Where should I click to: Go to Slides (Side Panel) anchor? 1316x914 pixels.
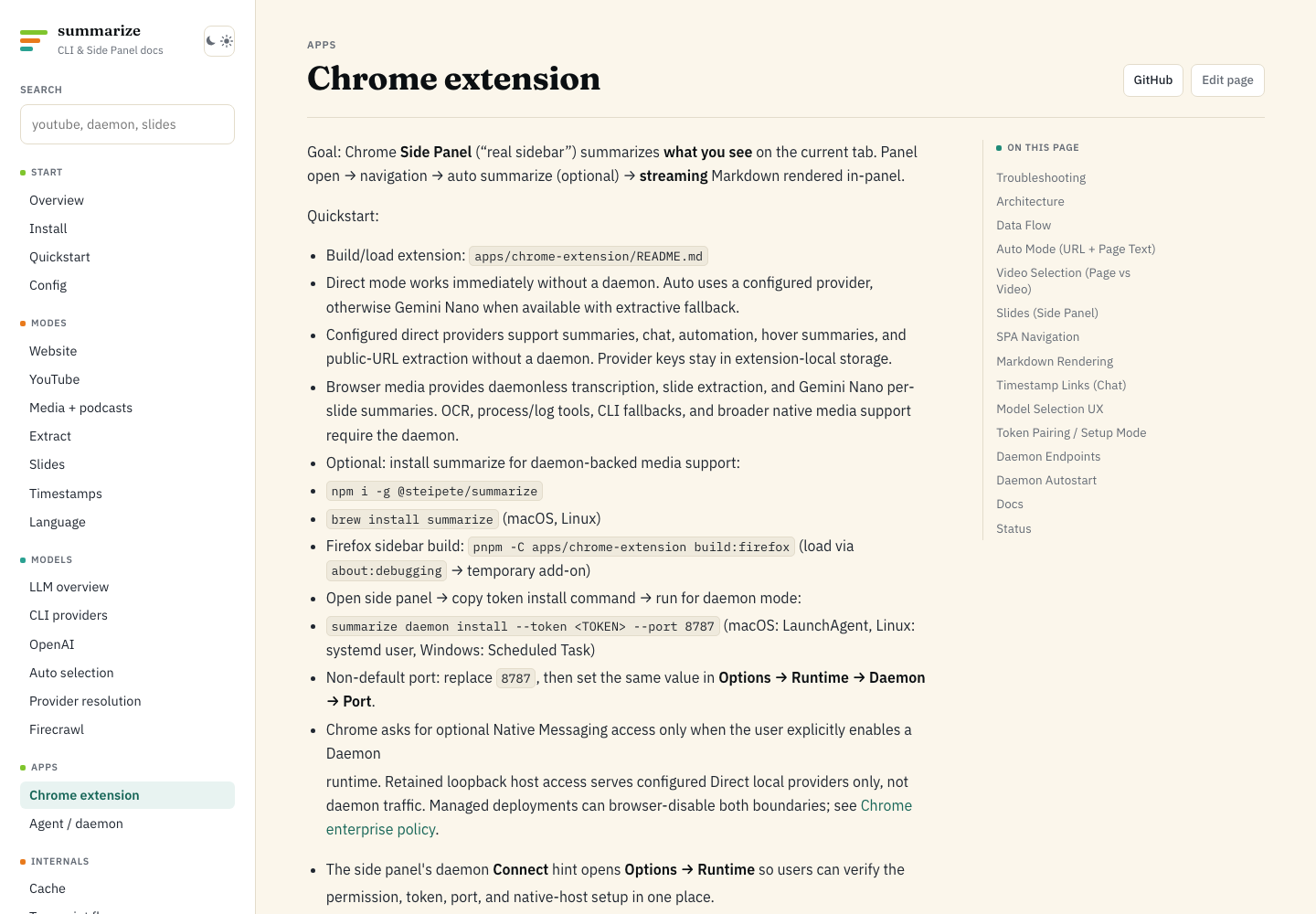1047,313
